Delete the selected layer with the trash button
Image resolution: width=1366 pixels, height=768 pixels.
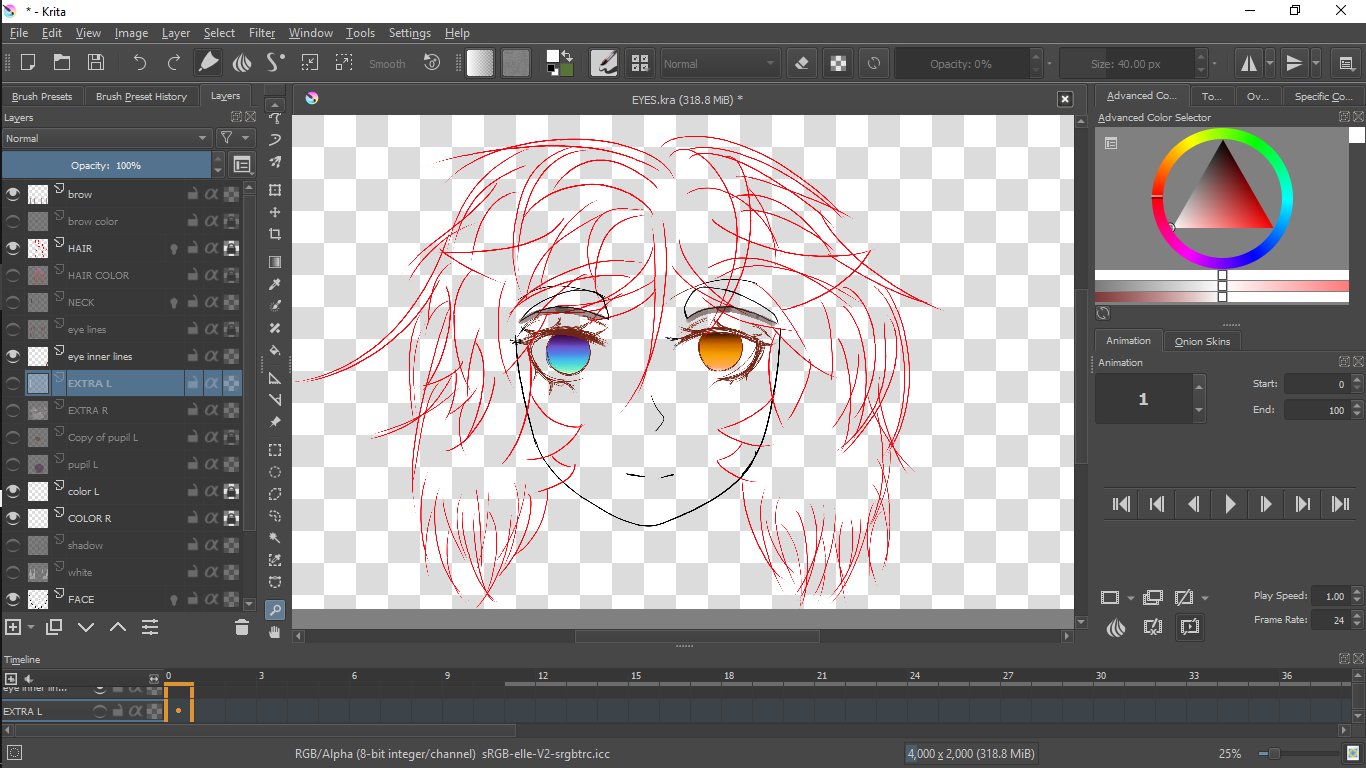pos(241,627)
